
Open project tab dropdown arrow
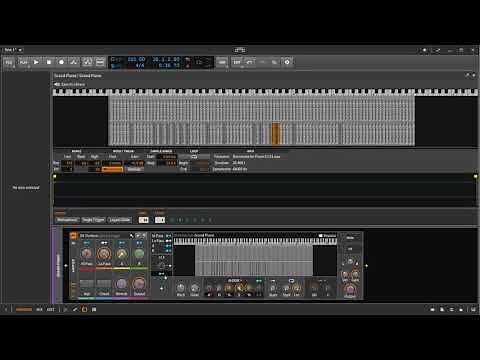(20, 50)
